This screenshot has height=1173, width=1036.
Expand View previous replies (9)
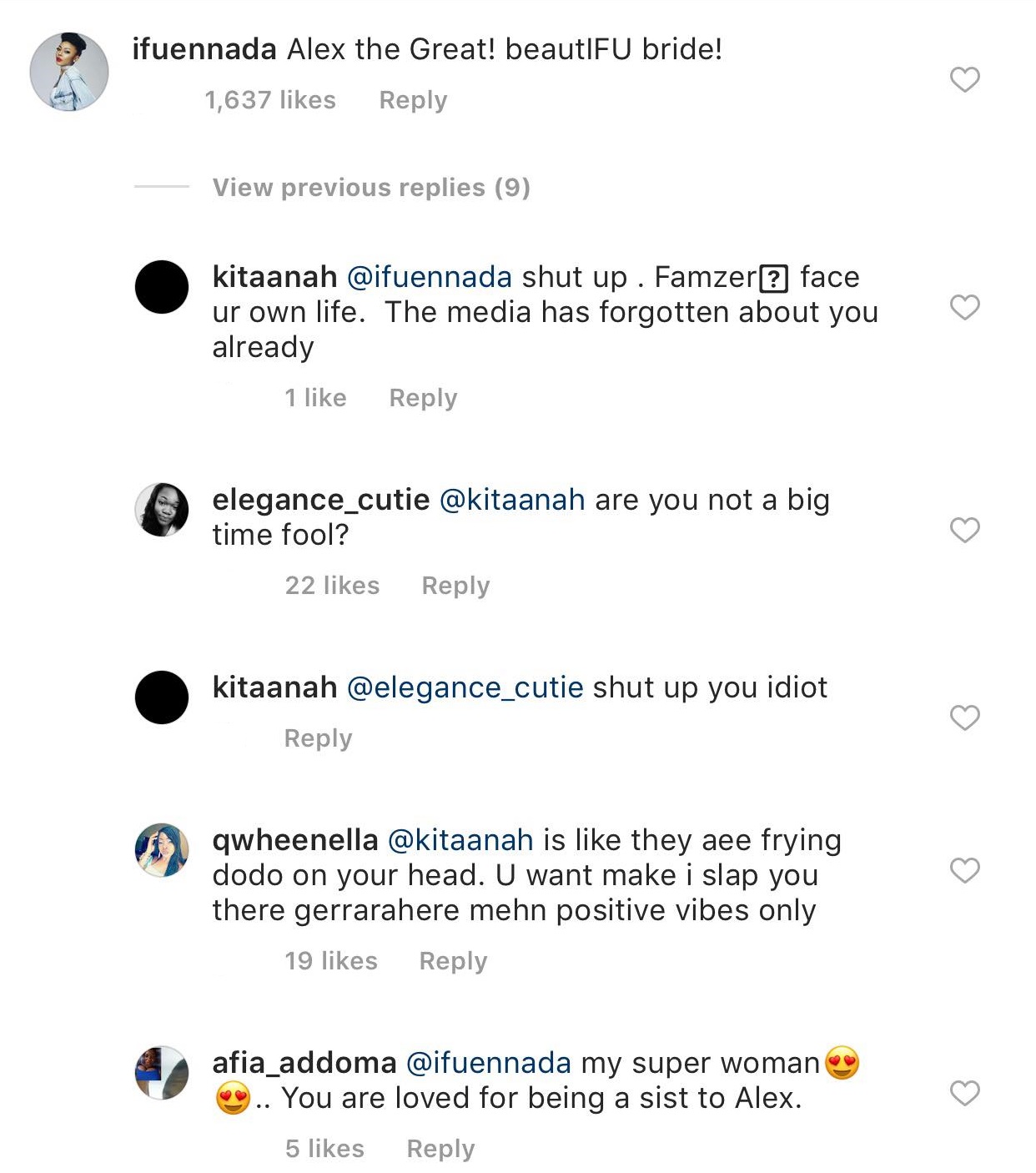(371, 188)
